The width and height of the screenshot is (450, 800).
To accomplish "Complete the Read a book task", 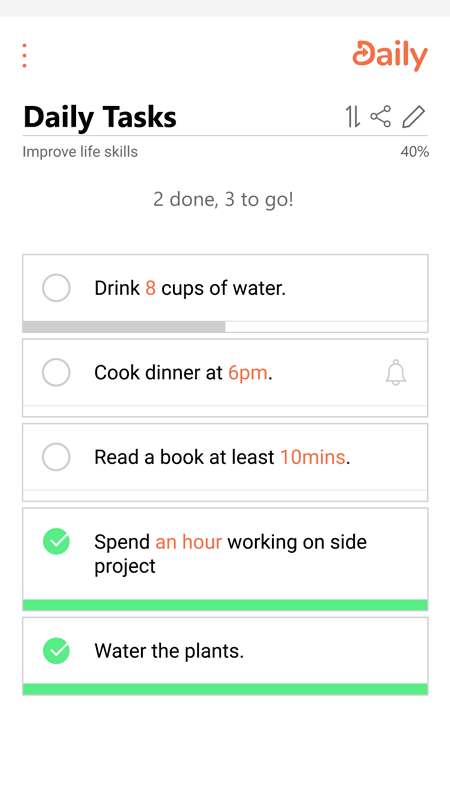I will (56, 457).
